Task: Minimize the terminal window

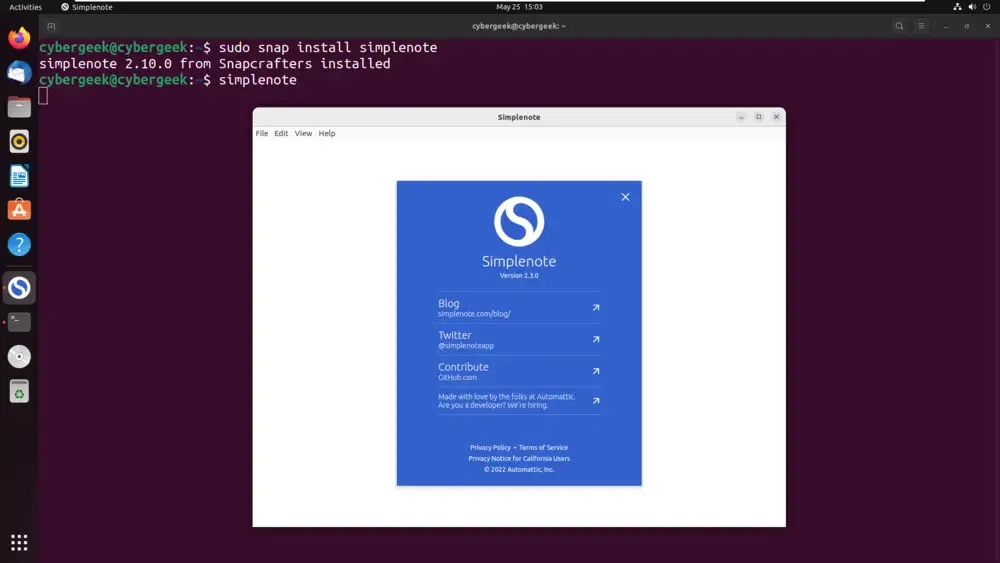Action: (946, 26)
